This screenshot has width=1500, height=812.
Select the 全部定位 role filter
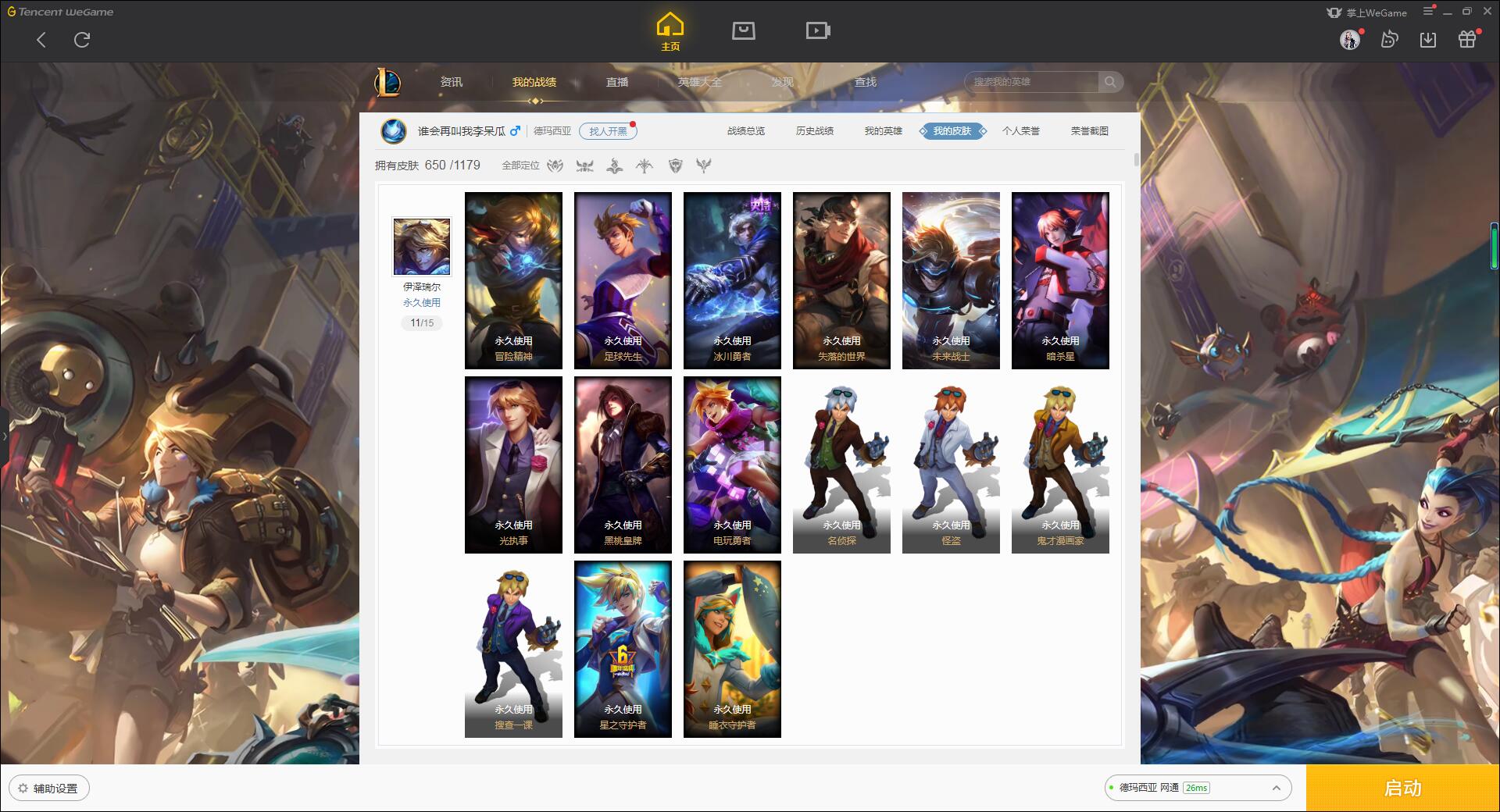pyautogui.click(x=520, y=166)
